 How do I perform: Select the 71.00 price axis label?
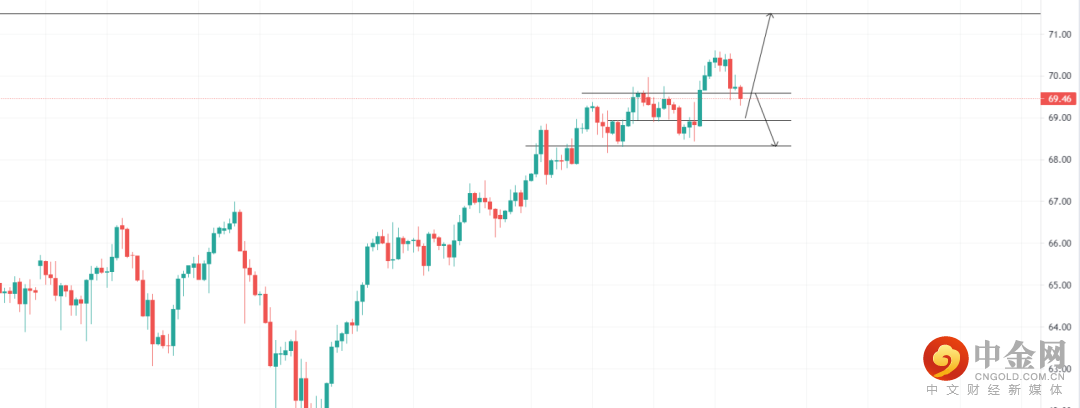click(1059, 34)
